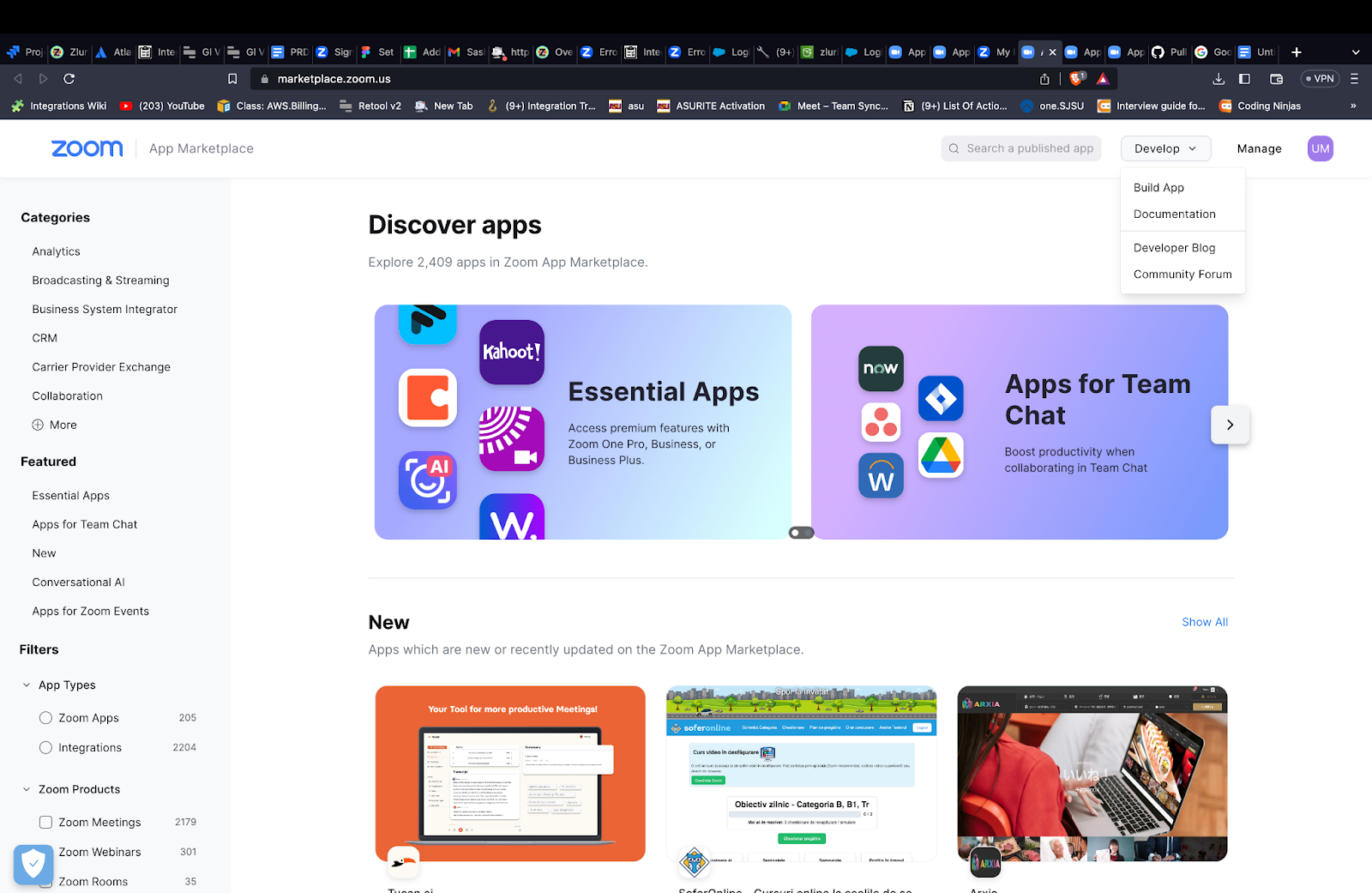Click the browser back arrow
This screenshot has width=1372, height=893.
click(x=18, y=79)
